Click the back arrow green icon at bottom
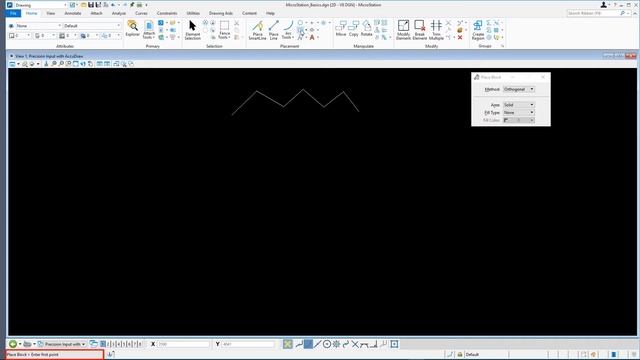Screen dimensions: 640x360 pos(13,344)
